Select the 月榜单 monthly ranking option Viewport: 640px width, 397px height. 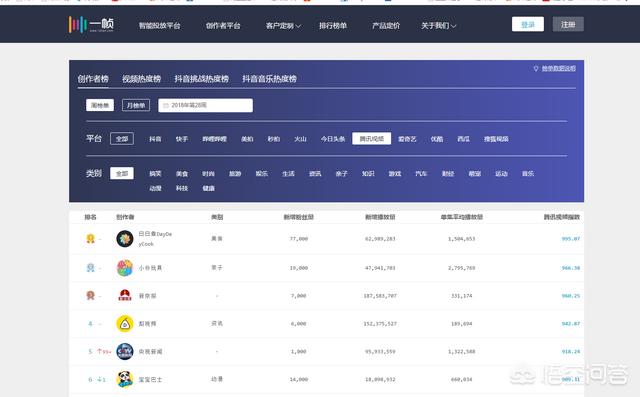[136, 105]
